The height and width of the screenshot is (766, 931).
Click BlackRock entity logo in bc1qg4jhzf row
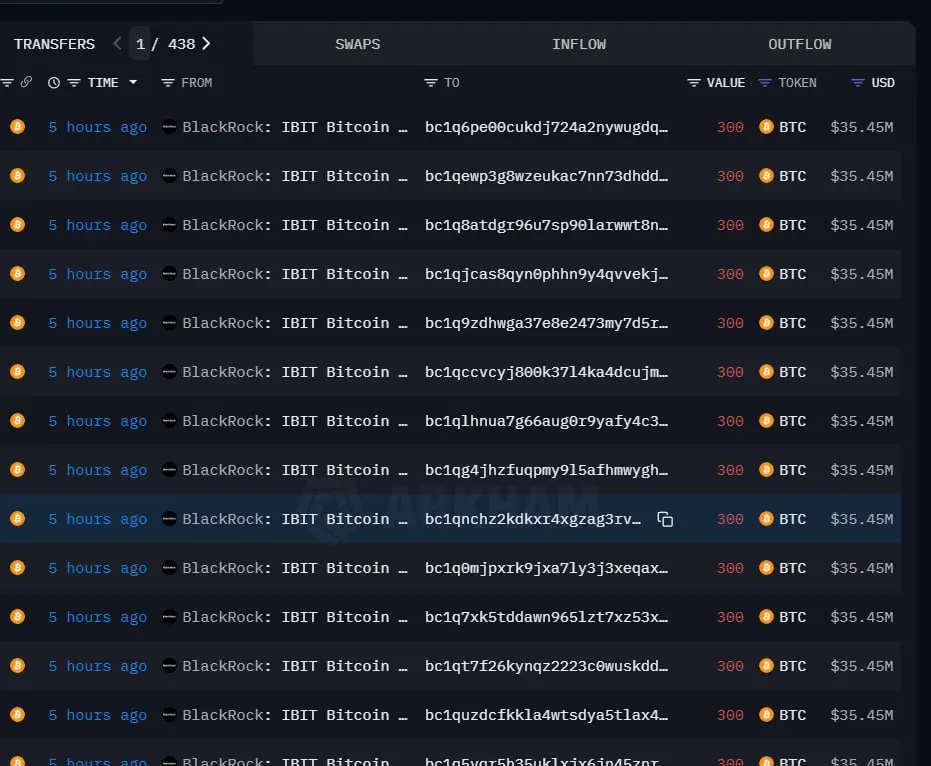(x=169, y=470)
